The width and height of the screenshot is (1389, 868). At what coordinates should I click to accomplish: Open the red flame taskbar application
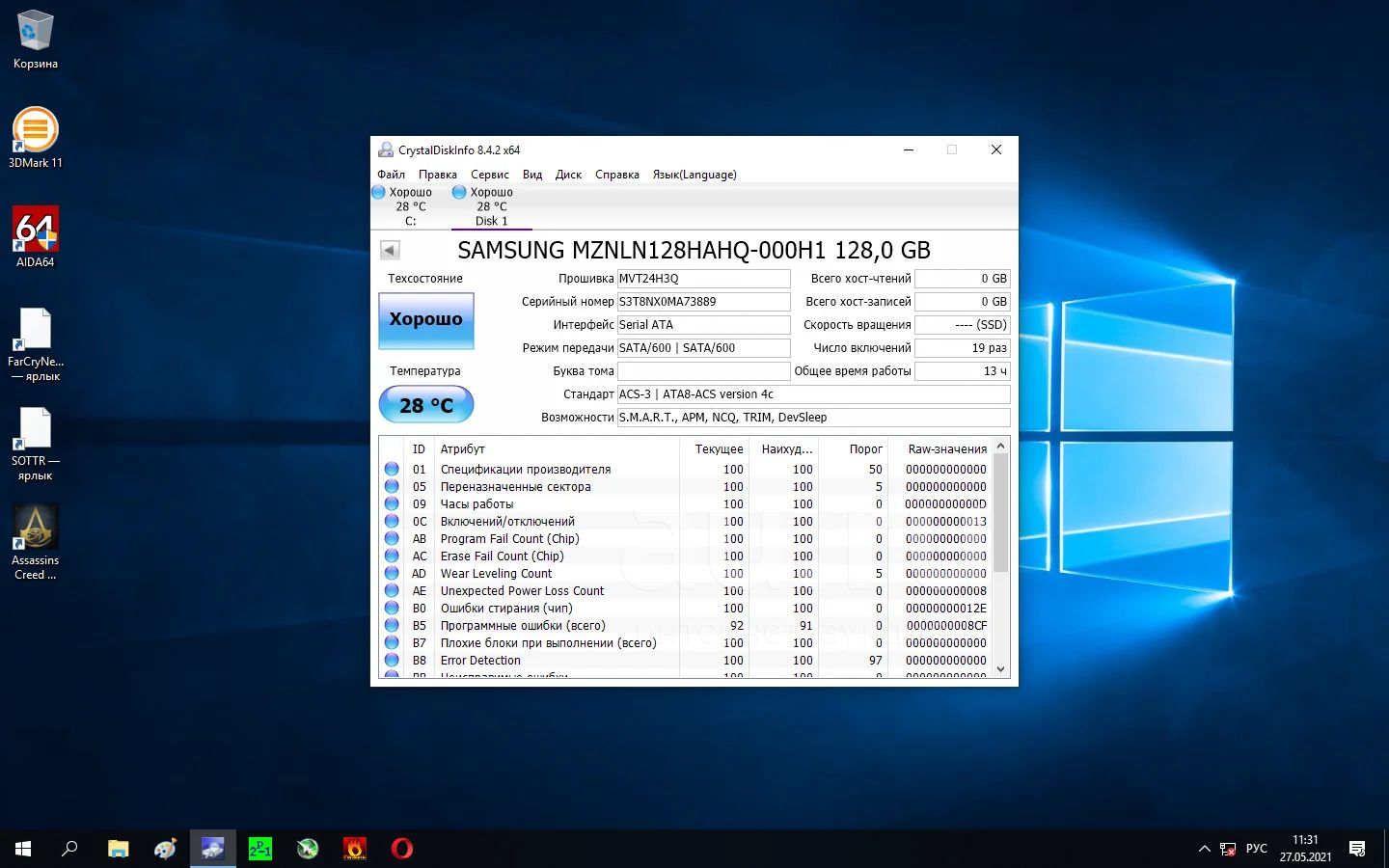click(x=355, y=849)
